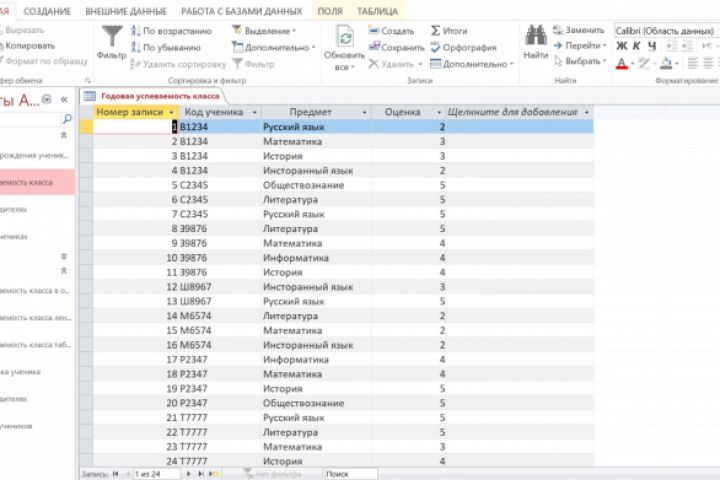Image resolution: width=720 pixels, height=480 pixels.
Task: Open the Выделение dropdown
Action: click(x=264, y=31)
